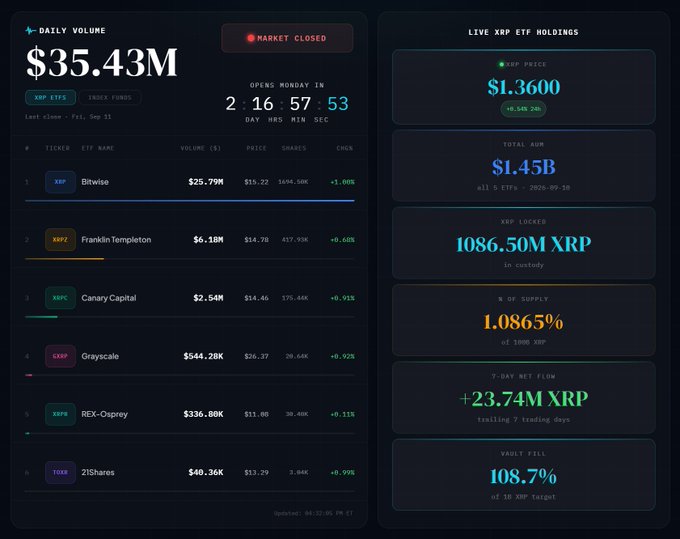680x539 pixels.
Task: Click the Franklin Templeton XRPZ ticker badge
Action: point(60,240)
